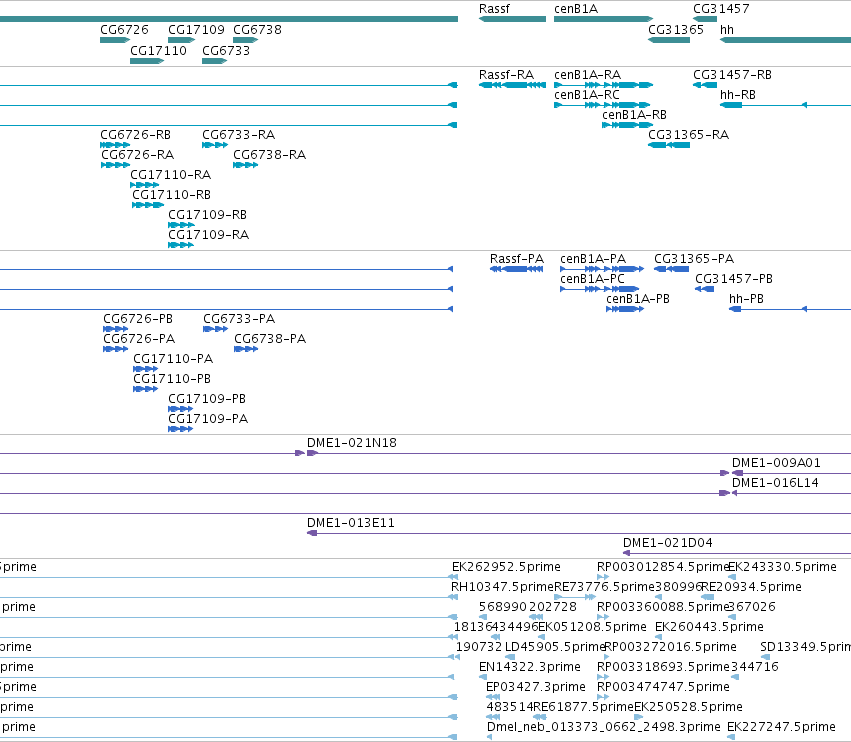Click the CG6733-PA protein label
851x742 pixels.
(239, 319)
